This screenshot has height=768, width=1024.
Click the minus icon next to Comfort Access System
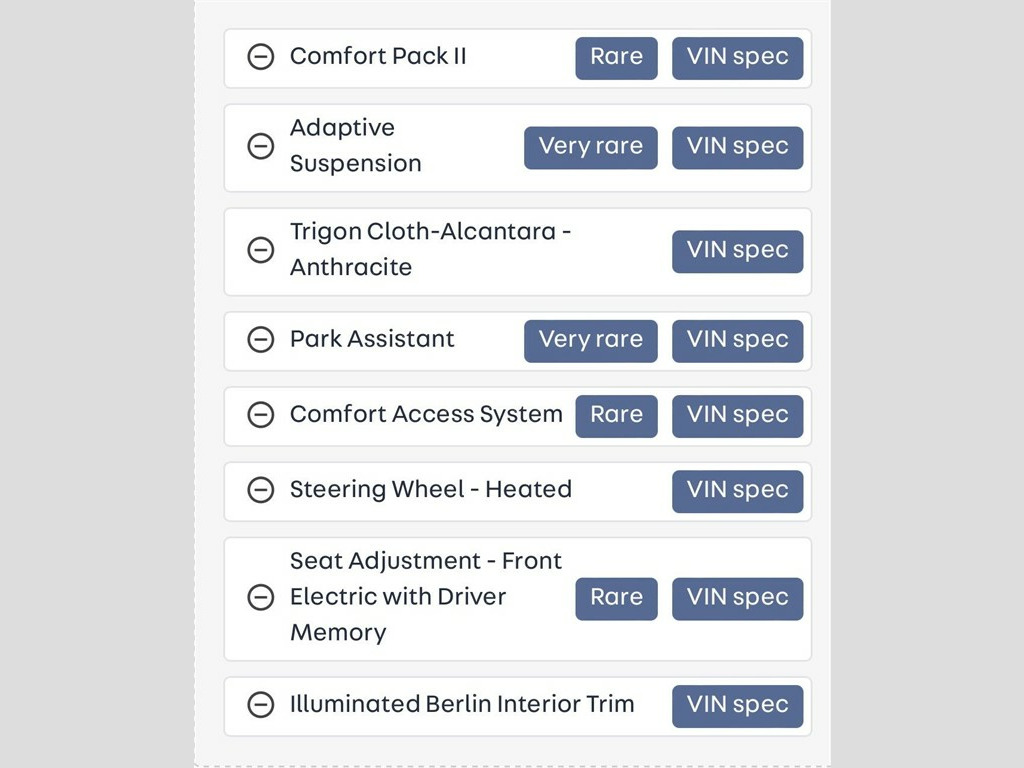(x=260, y=415)
